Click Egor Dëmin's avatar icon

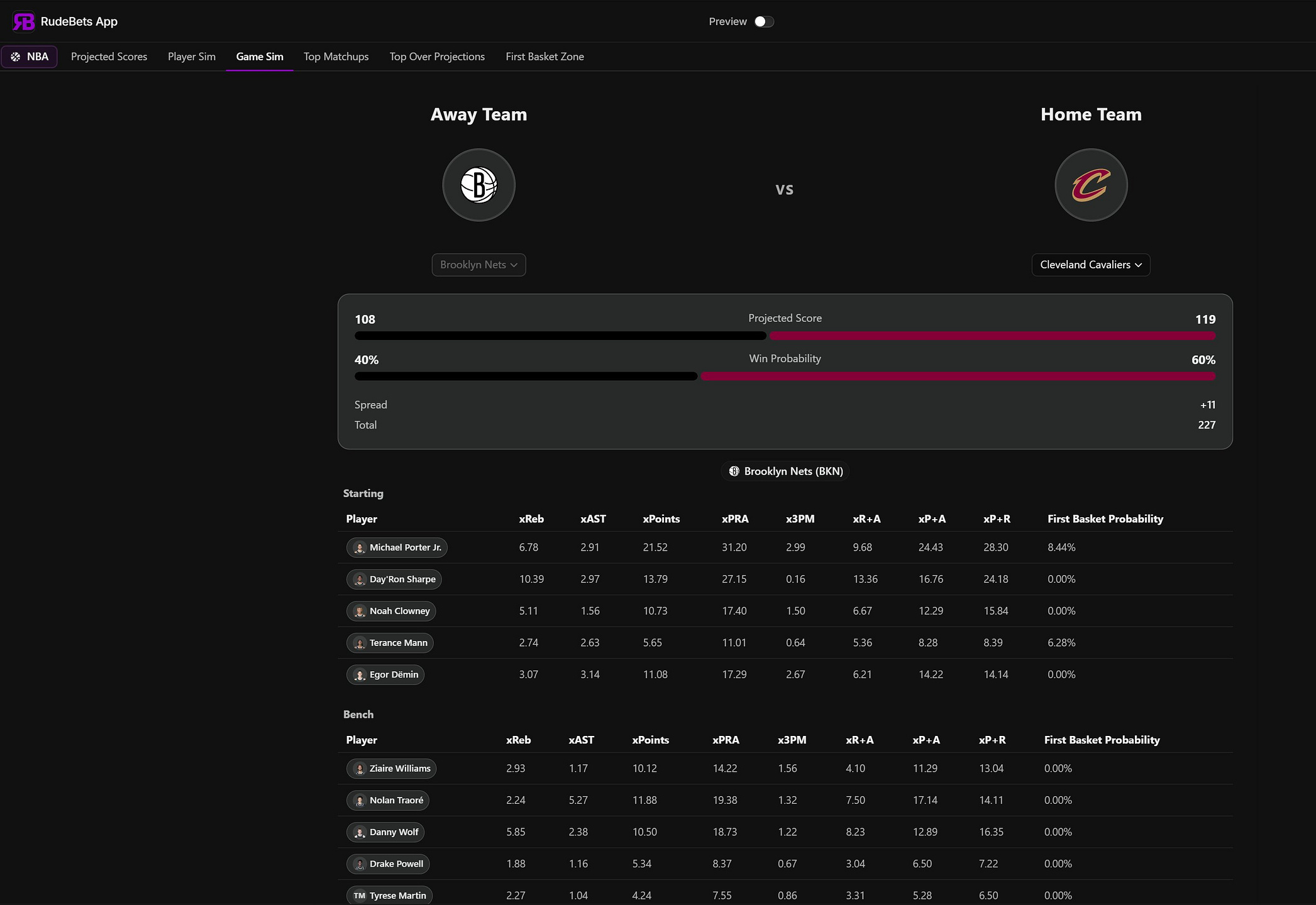360,675
